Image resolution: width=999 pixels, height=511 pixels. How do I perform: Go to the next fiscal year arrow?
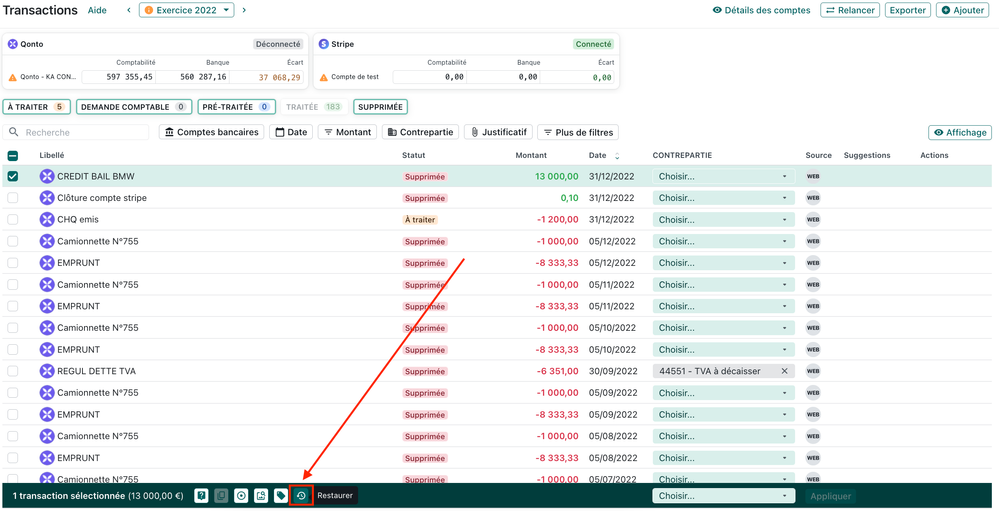coord(244,10)
